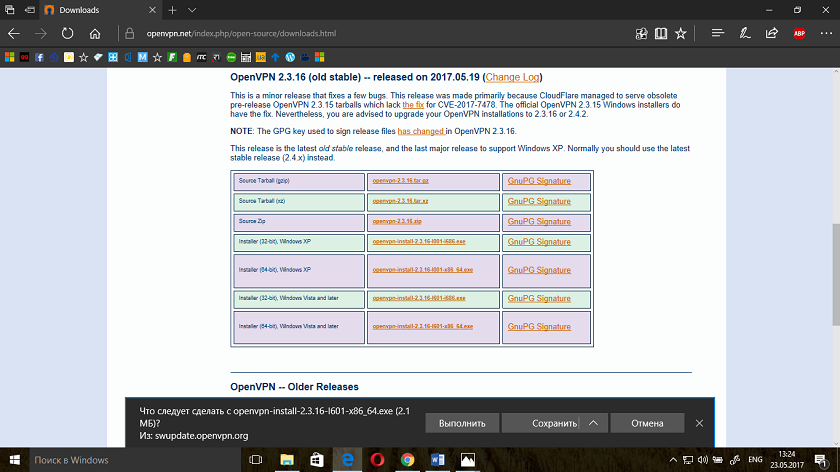Expand the Сохранить options arrow

[594, 423]
